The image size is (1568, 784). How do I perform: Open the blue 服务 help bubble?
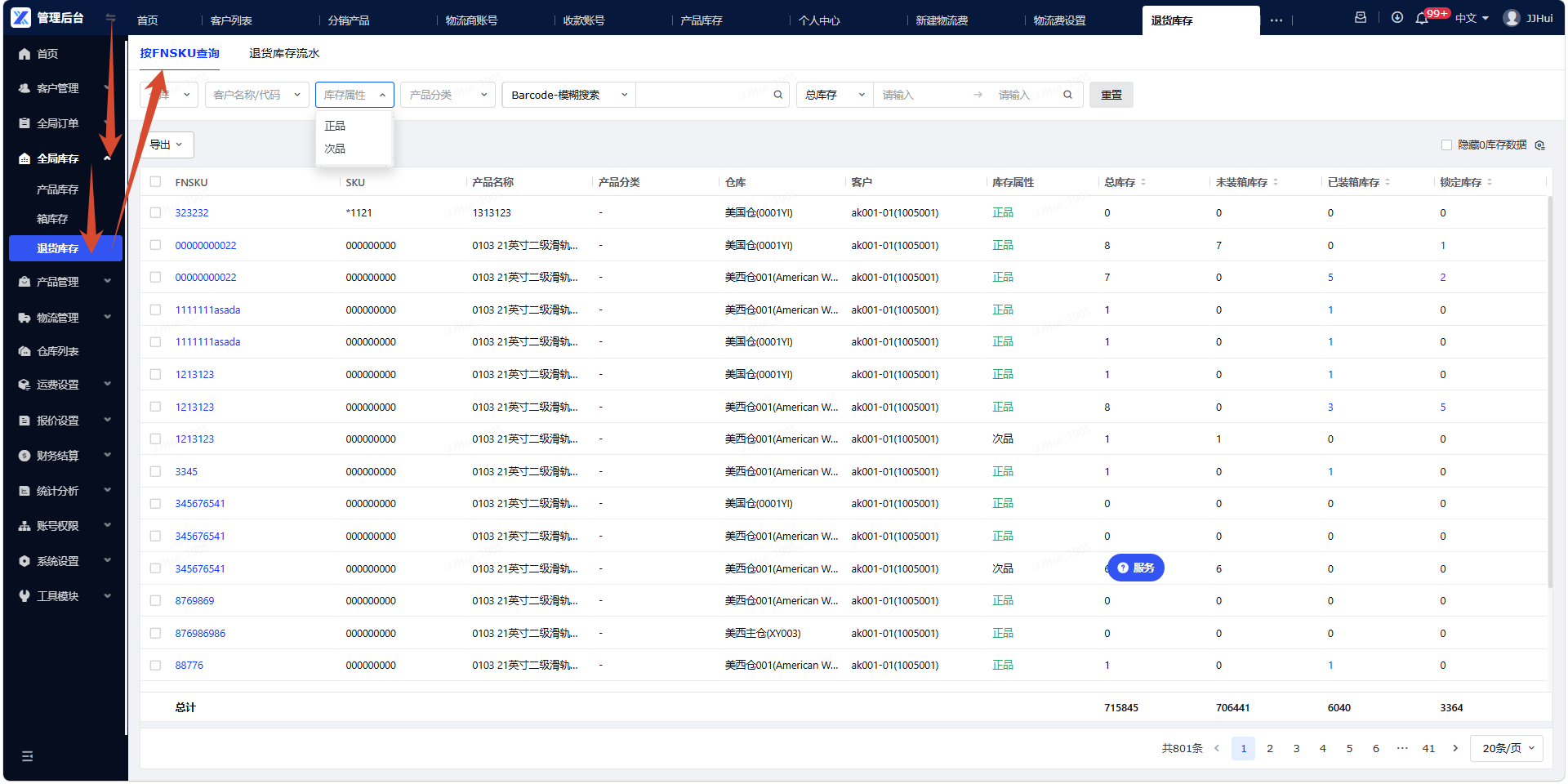(x=1135, y=568)
